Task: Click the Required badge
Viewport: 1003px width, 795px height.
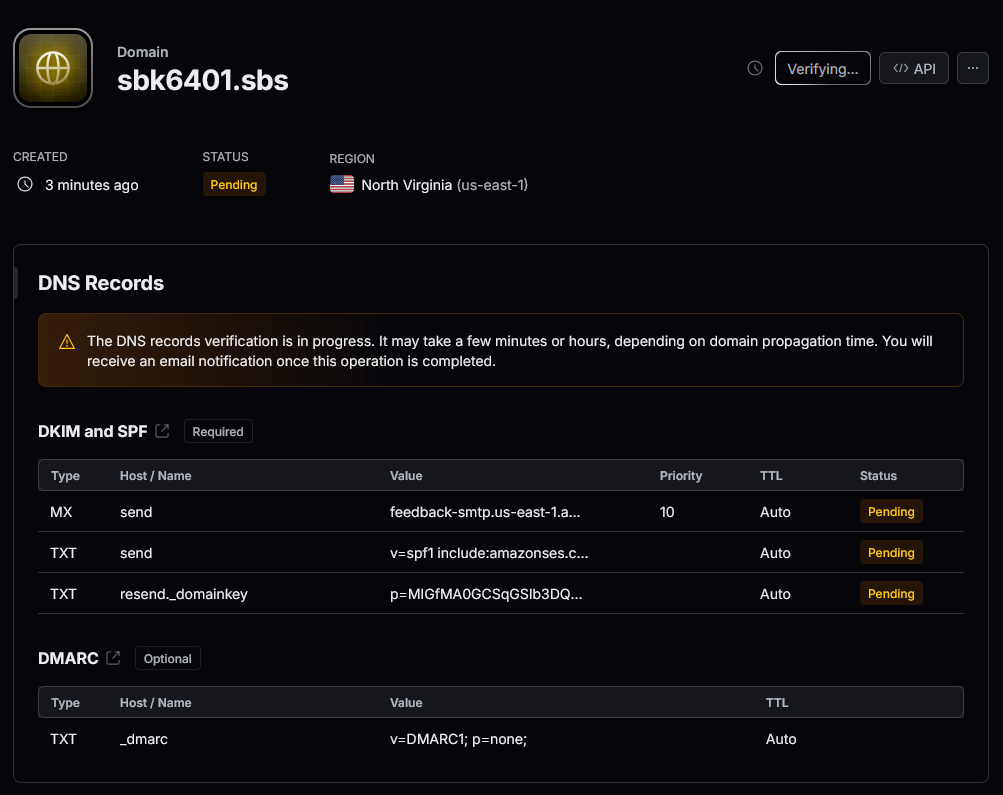Action: 218,431
